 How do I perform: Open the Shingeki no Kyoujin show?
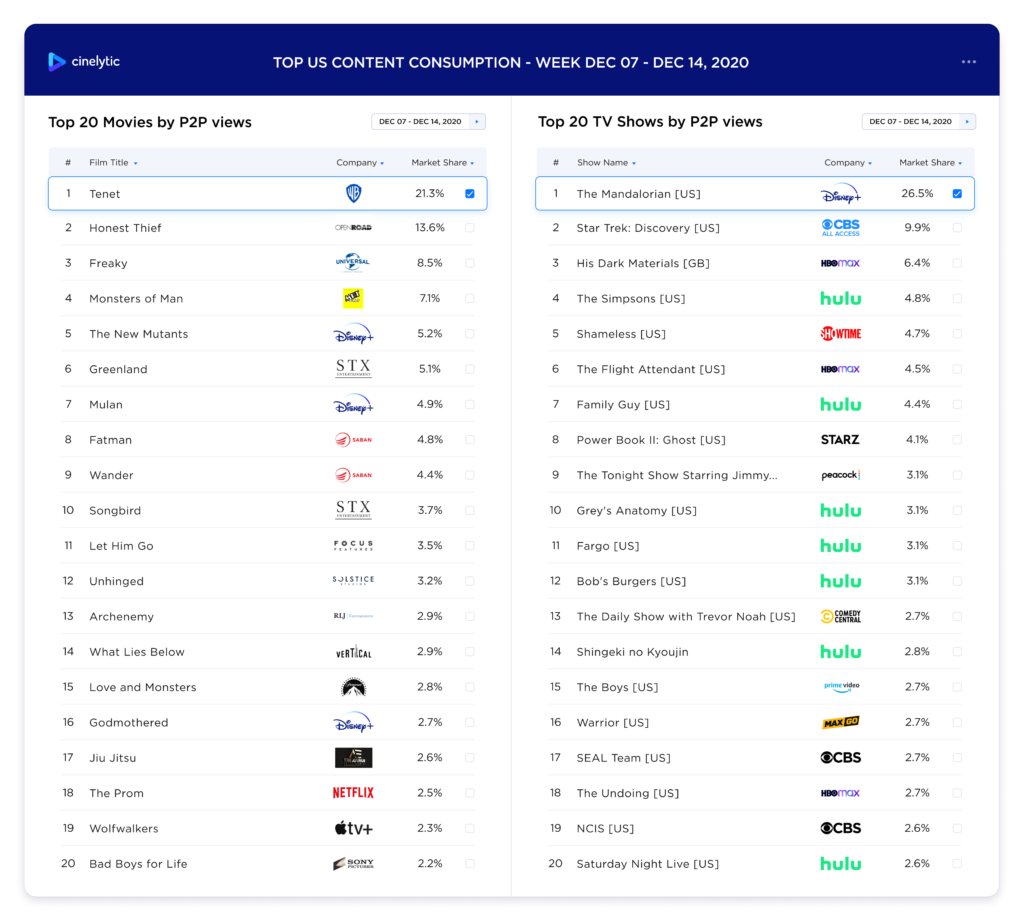[632, 652]
